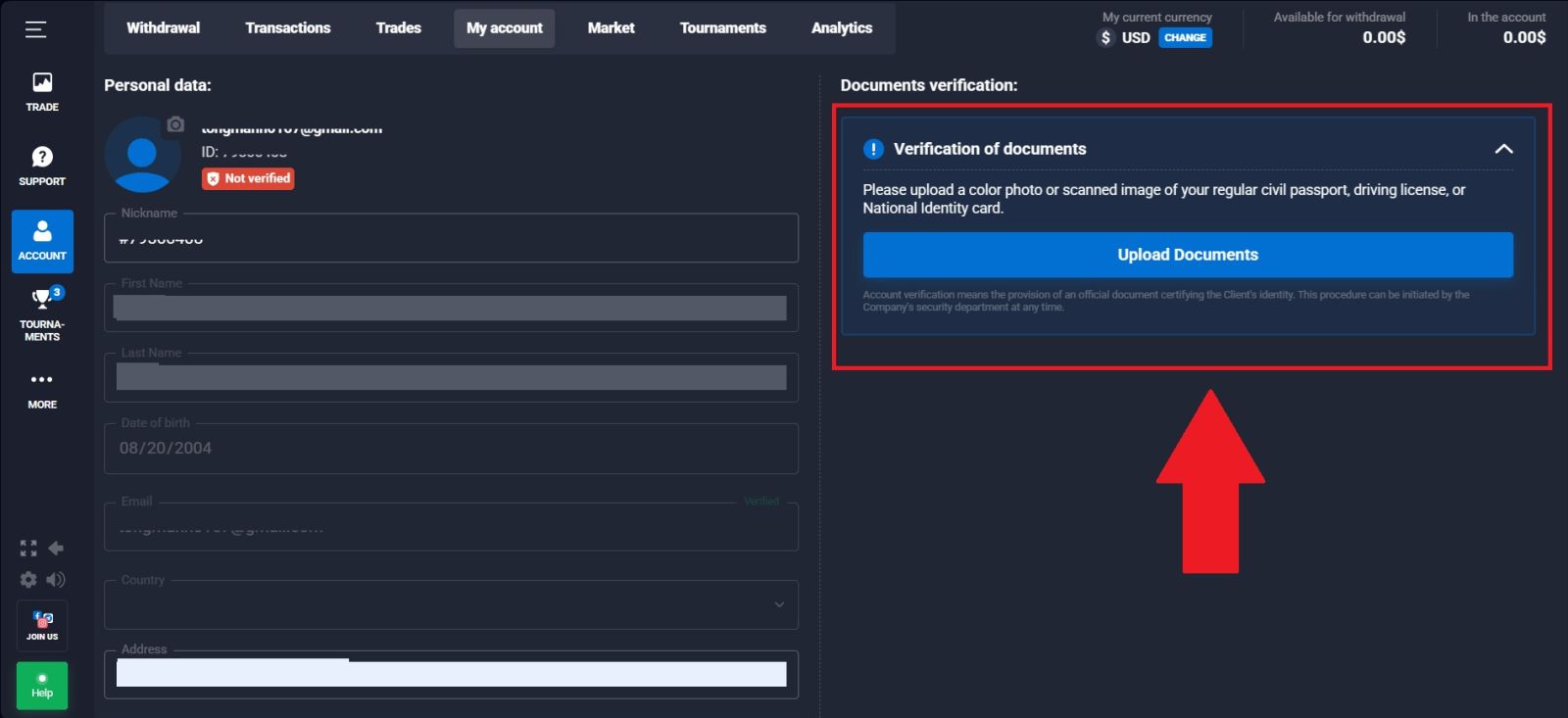Click the camera icon on the avatar

click(175, 124)
